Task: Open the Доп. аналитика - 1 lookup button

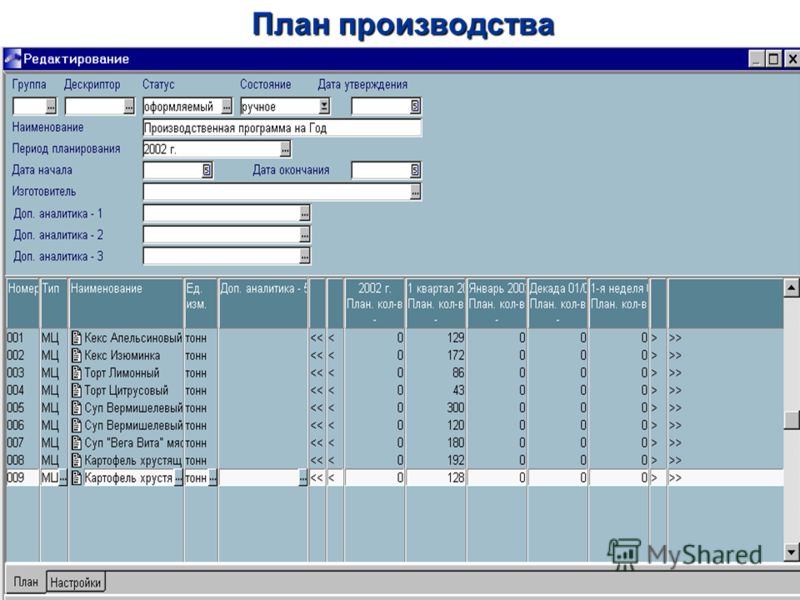Action: click(x=305, y=213)
